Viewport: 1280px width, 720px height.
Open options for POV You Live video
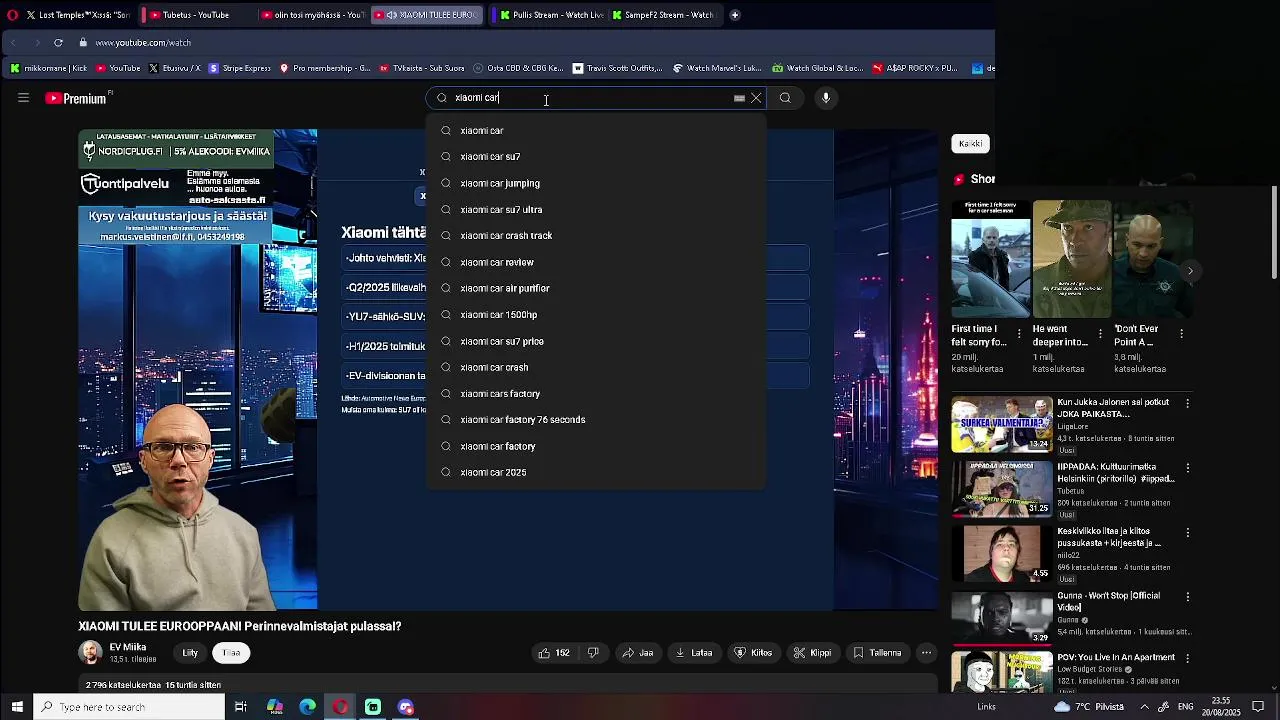tap(1187, 658)
